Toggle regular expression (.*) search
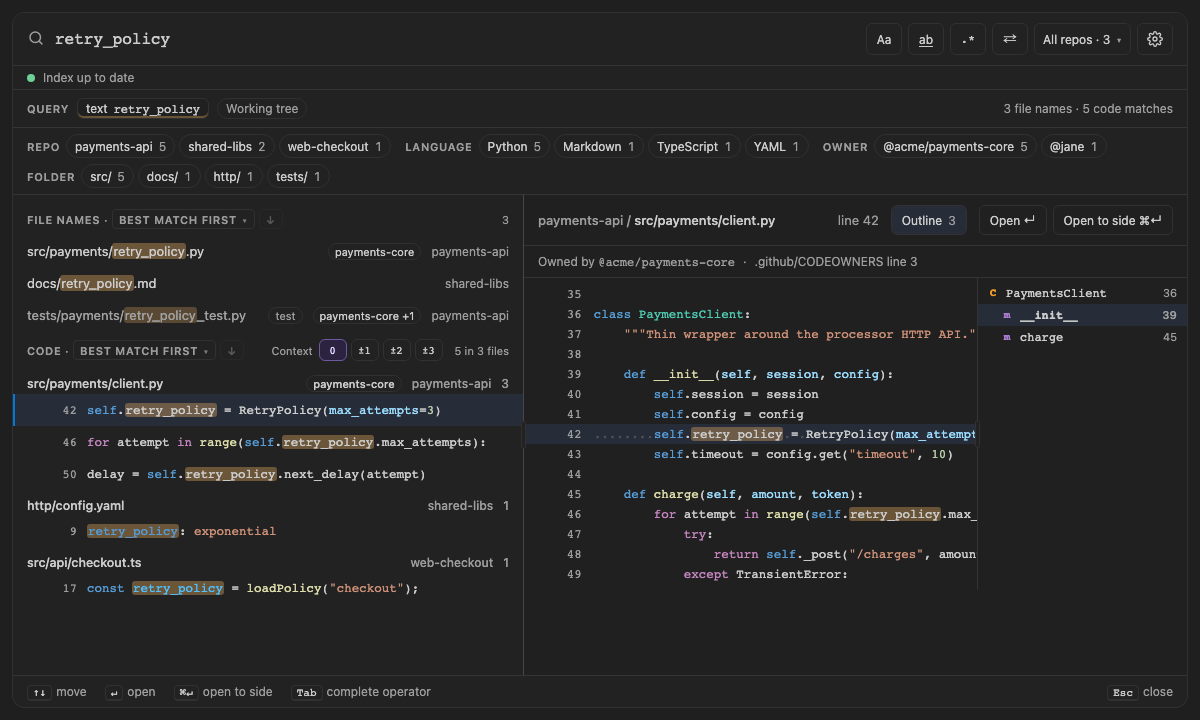This screenshot has width=1200, height=720. coord(968,39)
